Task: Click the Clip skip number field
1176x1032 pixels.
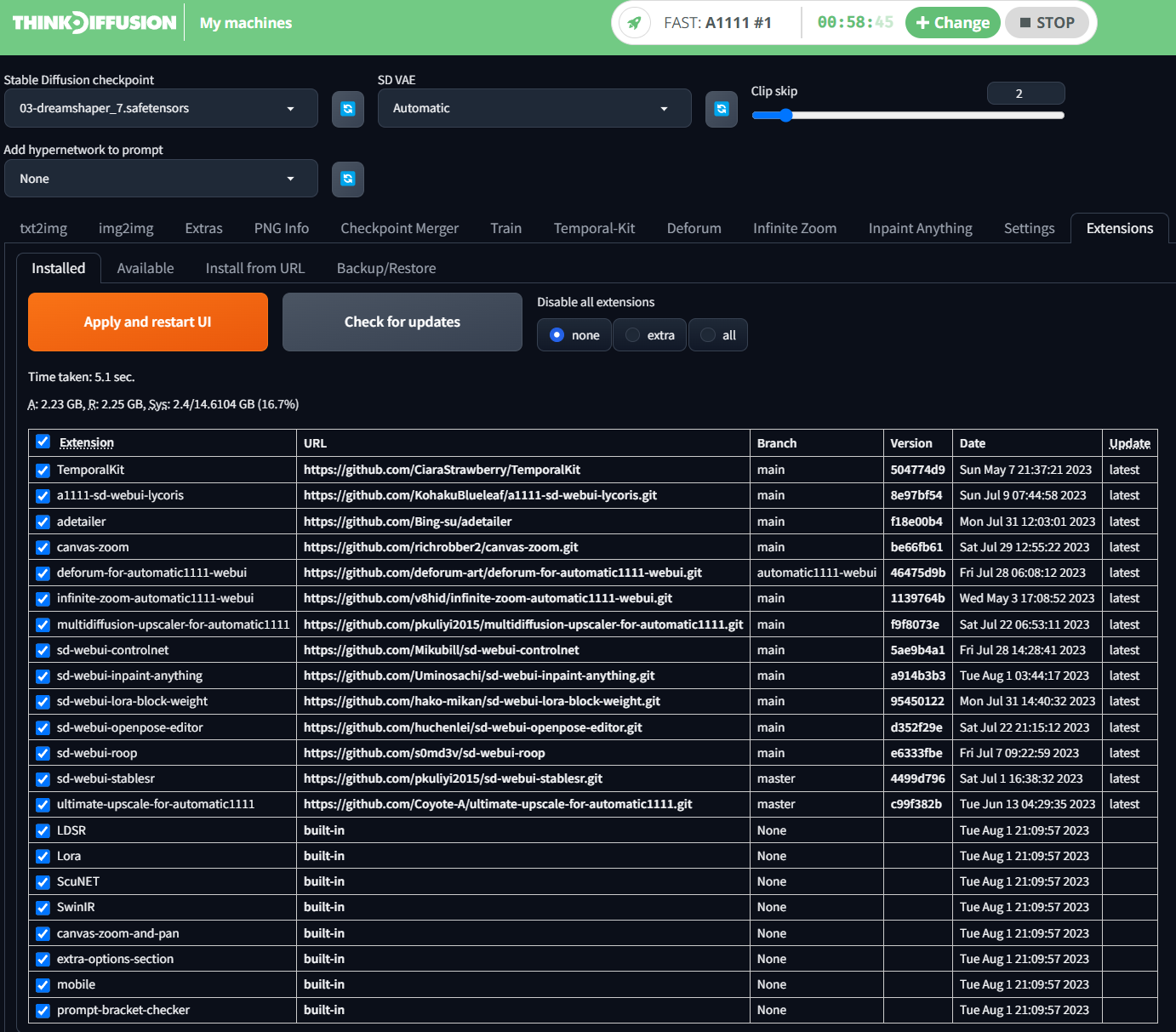Action: pyautogui.click(x=1025, y=94)
